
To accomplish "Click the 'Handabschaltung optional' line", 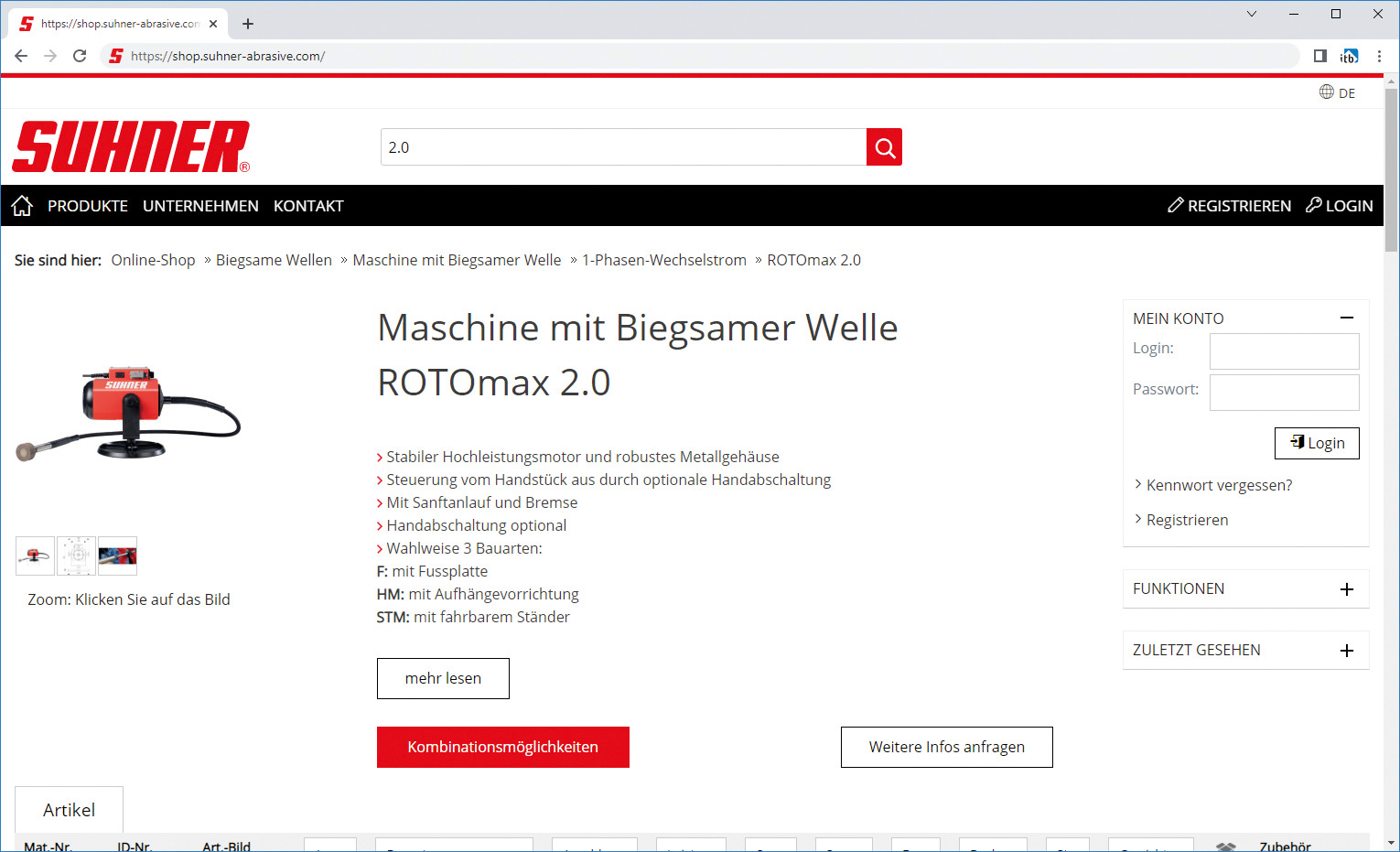I will pyautogui.click(x=477, y=525).
